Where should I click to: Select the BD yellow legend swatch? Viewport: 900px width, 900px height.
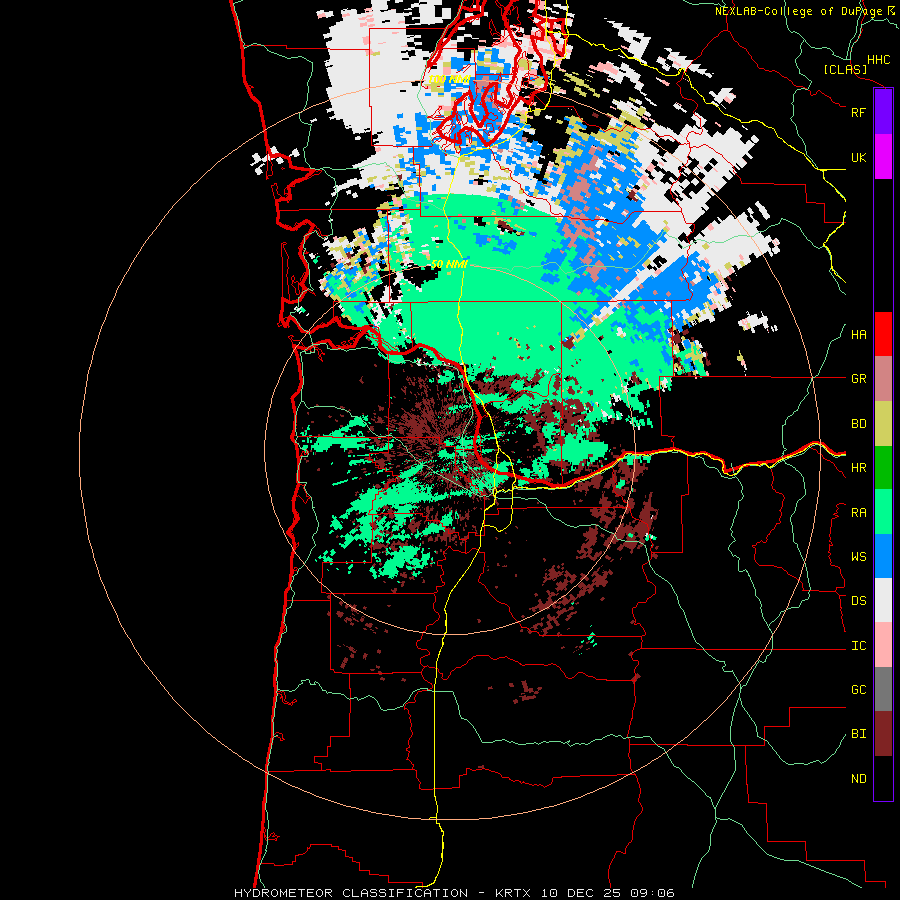(883, 423)
